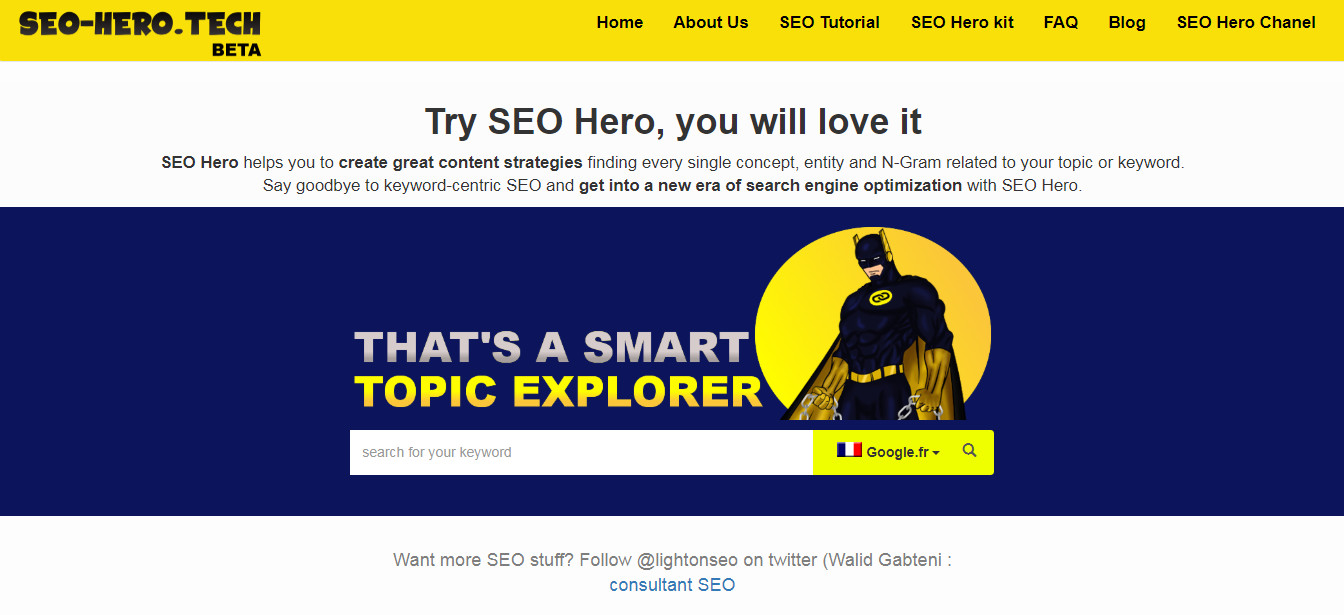Viewport: 1344px width, 615px height.
Task: Open the SEO Tutorial menu item
Action: pyautogui.click(x=830, y=22)
